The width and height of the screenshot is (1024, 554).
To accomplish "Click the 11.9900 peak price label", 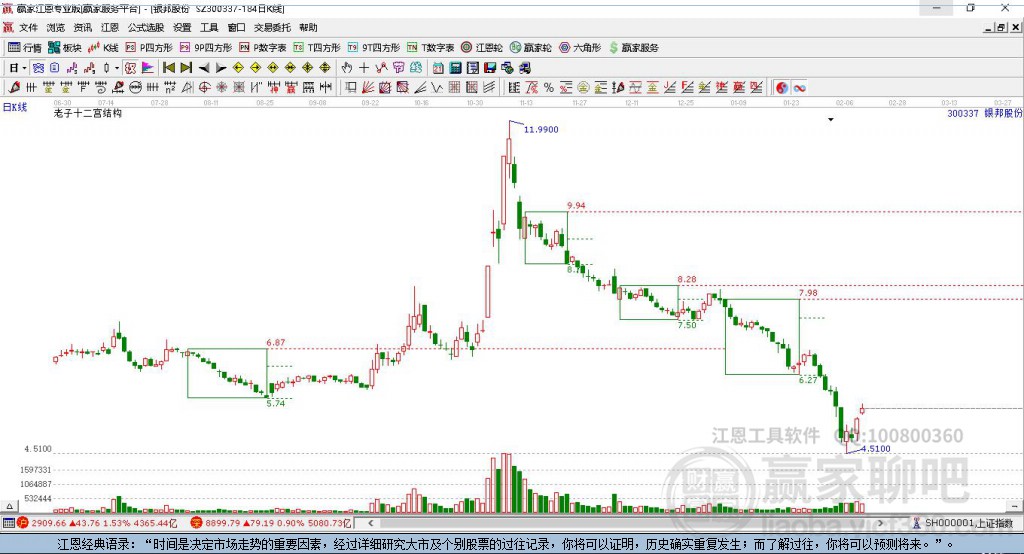I will (541, 129).
